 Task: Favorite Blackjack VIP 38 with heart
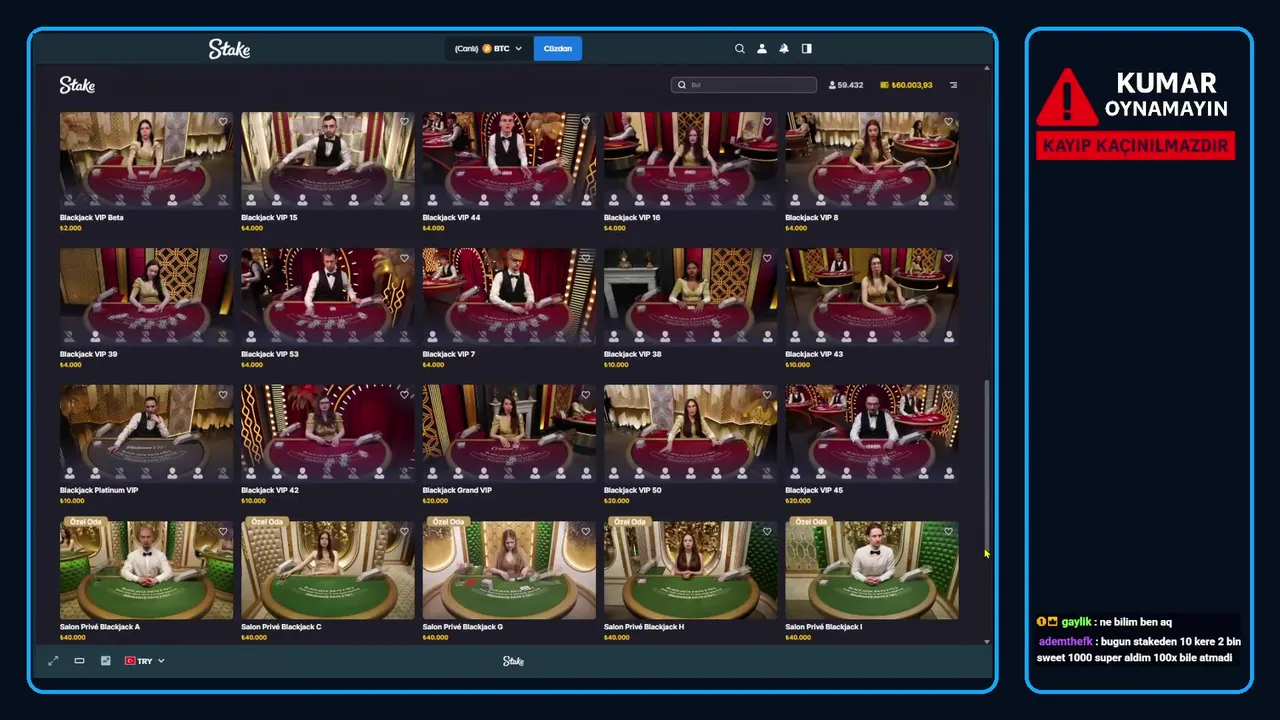[767, 258]
